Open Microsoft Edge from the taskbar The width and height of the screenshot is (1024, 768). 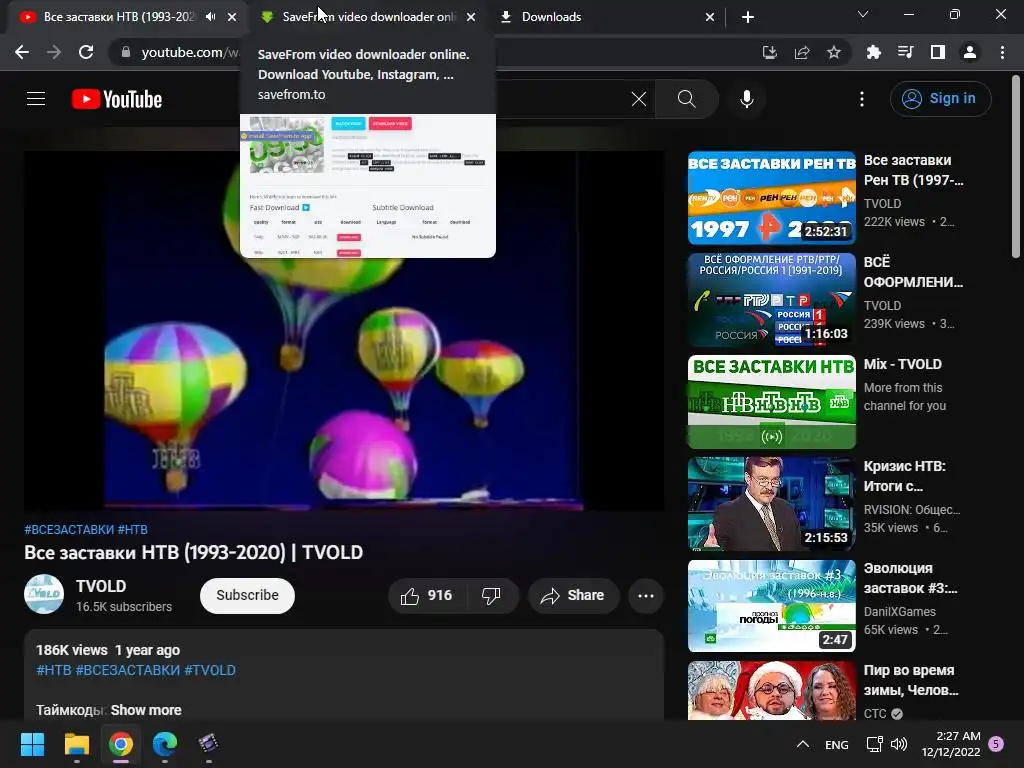(x=165, y=744)
